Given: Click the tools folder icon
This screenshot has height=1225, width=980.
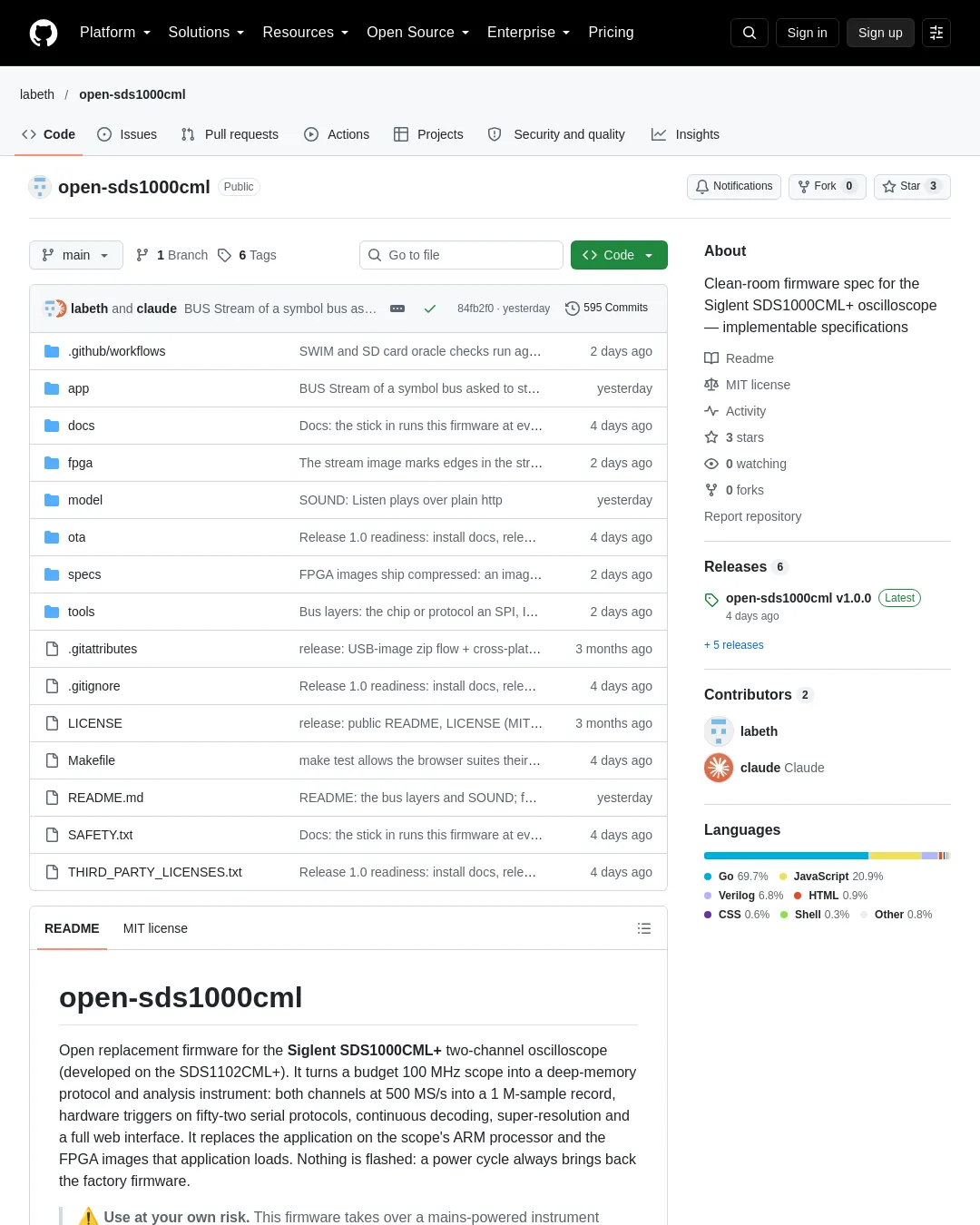Looking at the screenshot, I should point(52,612).
